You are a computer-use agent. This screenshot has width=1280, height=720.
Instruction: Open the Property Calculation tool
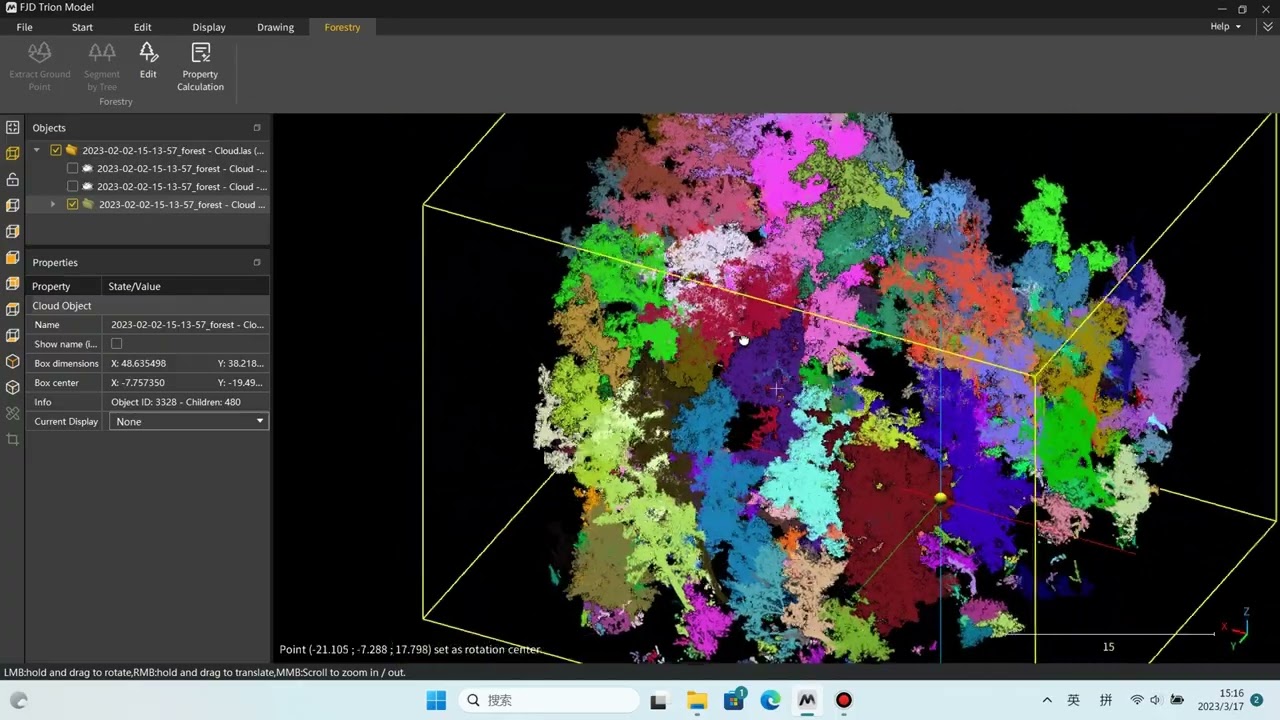[x=200, y=67]
